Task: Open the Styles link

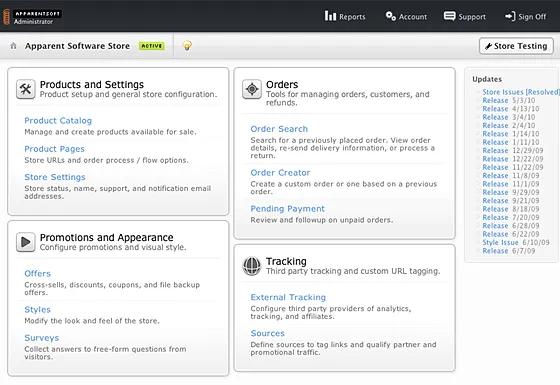Action: tap(38, 310)
